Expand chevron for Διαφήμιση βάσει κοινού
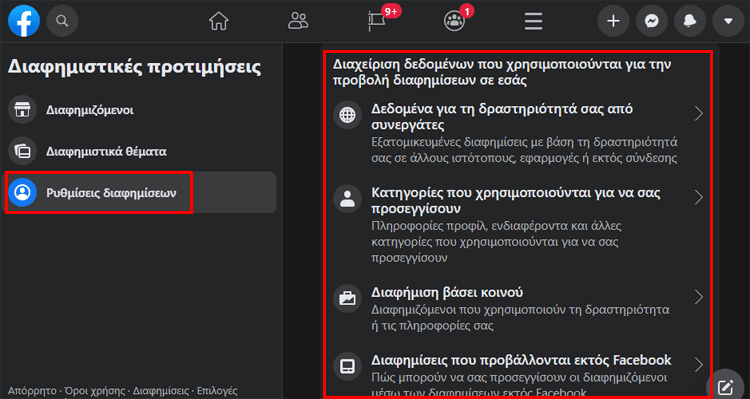Viewport: 750px width, 399px height. coord(698,297)
